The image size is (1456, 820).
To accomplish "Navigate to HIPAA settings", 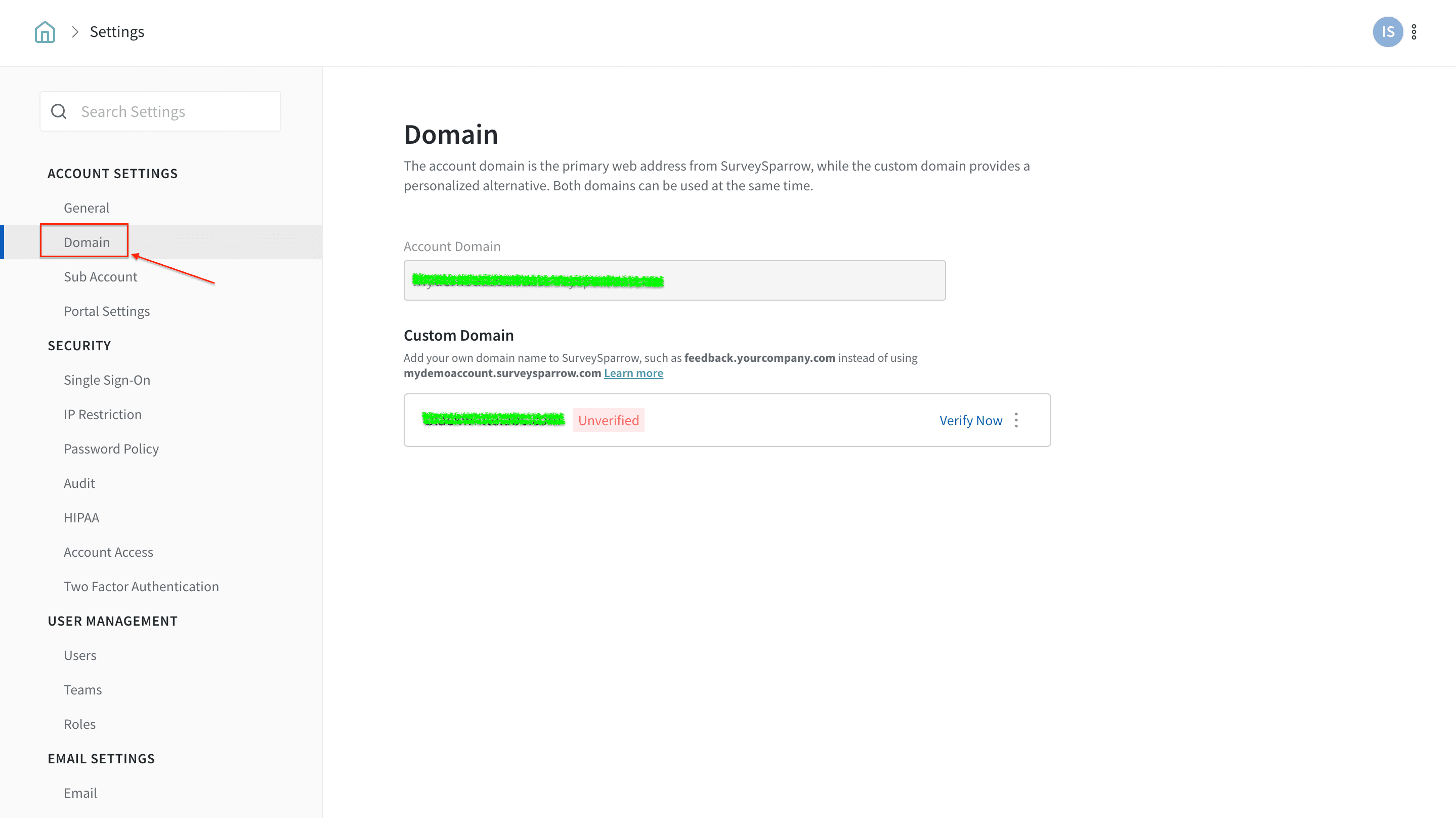I will pyautogui.click(x=81, y=517).
